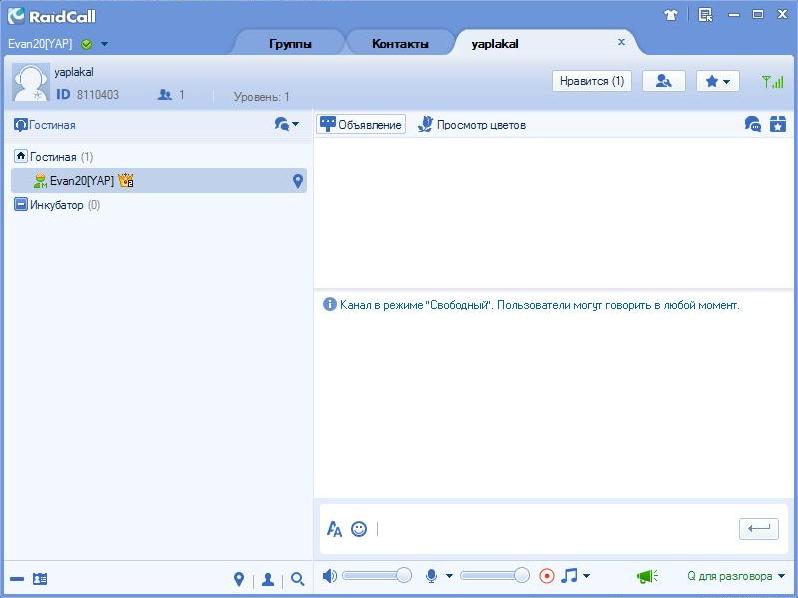Open the contact card icon at bottom left
798x598 pixels.
click(40, 579)
